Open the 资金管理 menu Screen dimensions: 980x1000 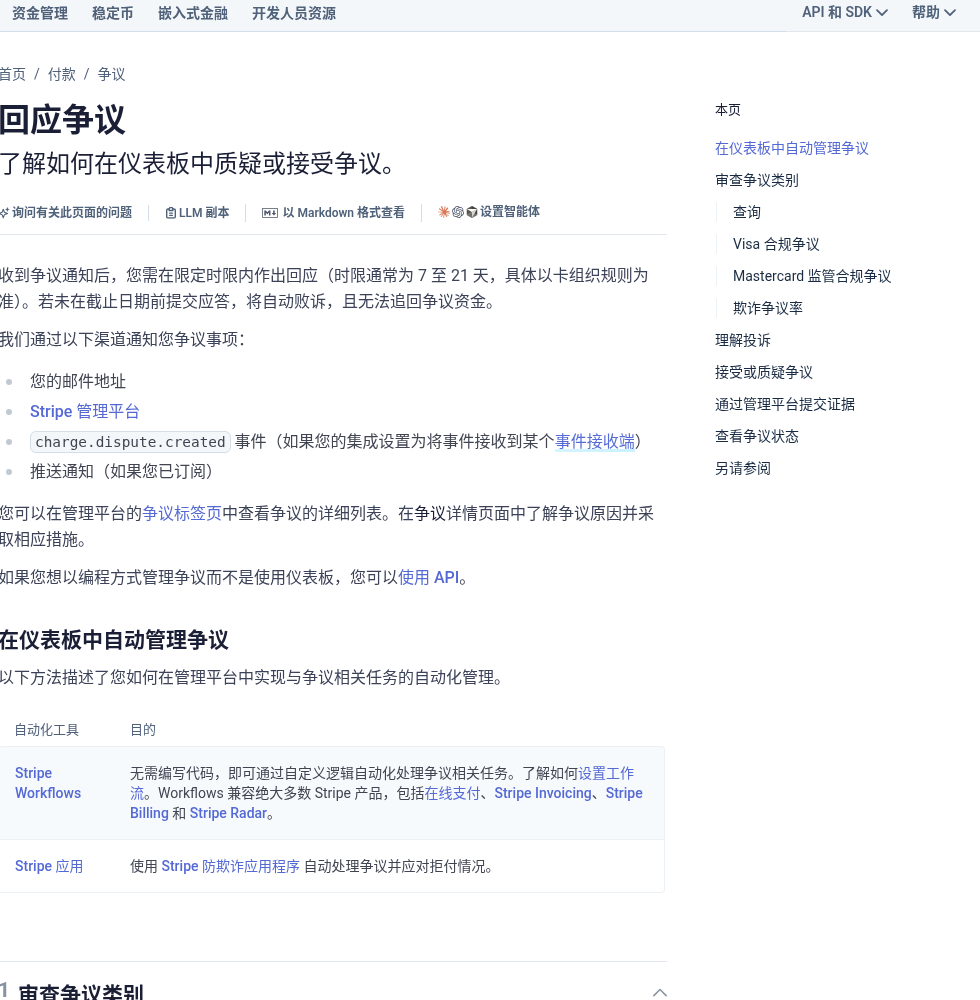click(40, 13)
